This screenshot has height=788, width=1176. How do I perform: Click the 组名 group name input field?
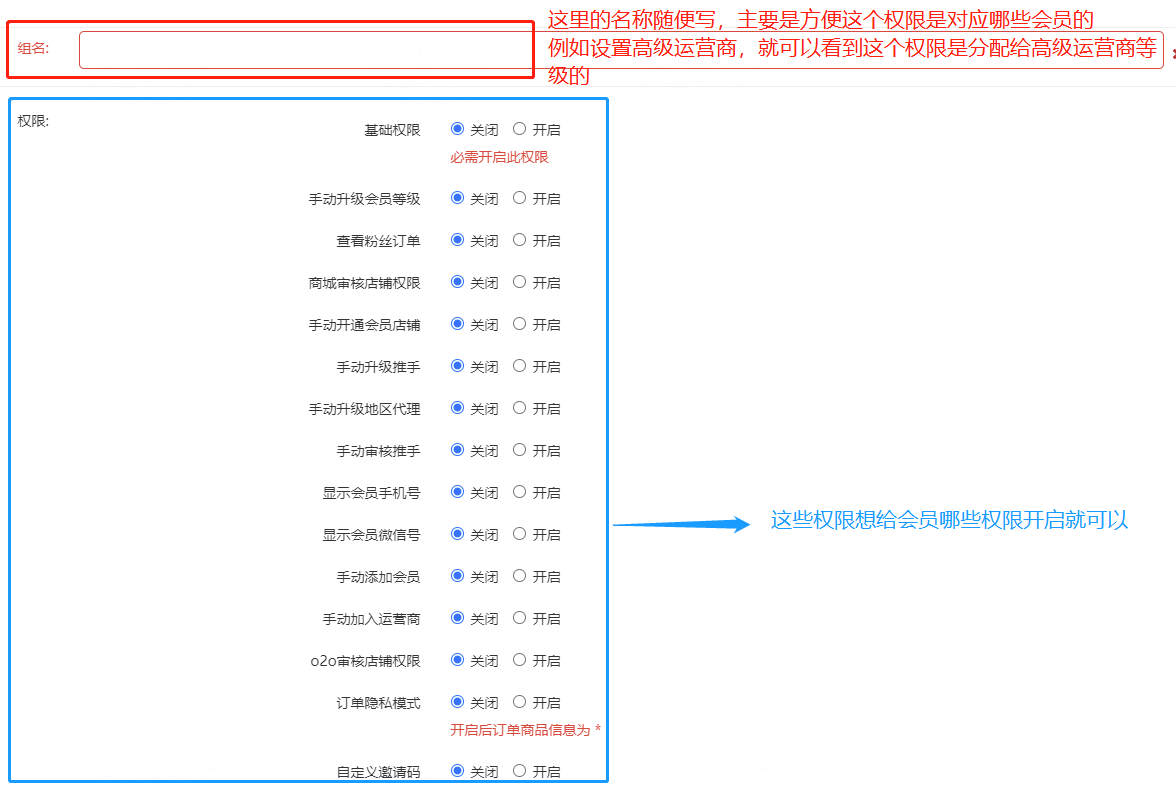click(621, 49)
